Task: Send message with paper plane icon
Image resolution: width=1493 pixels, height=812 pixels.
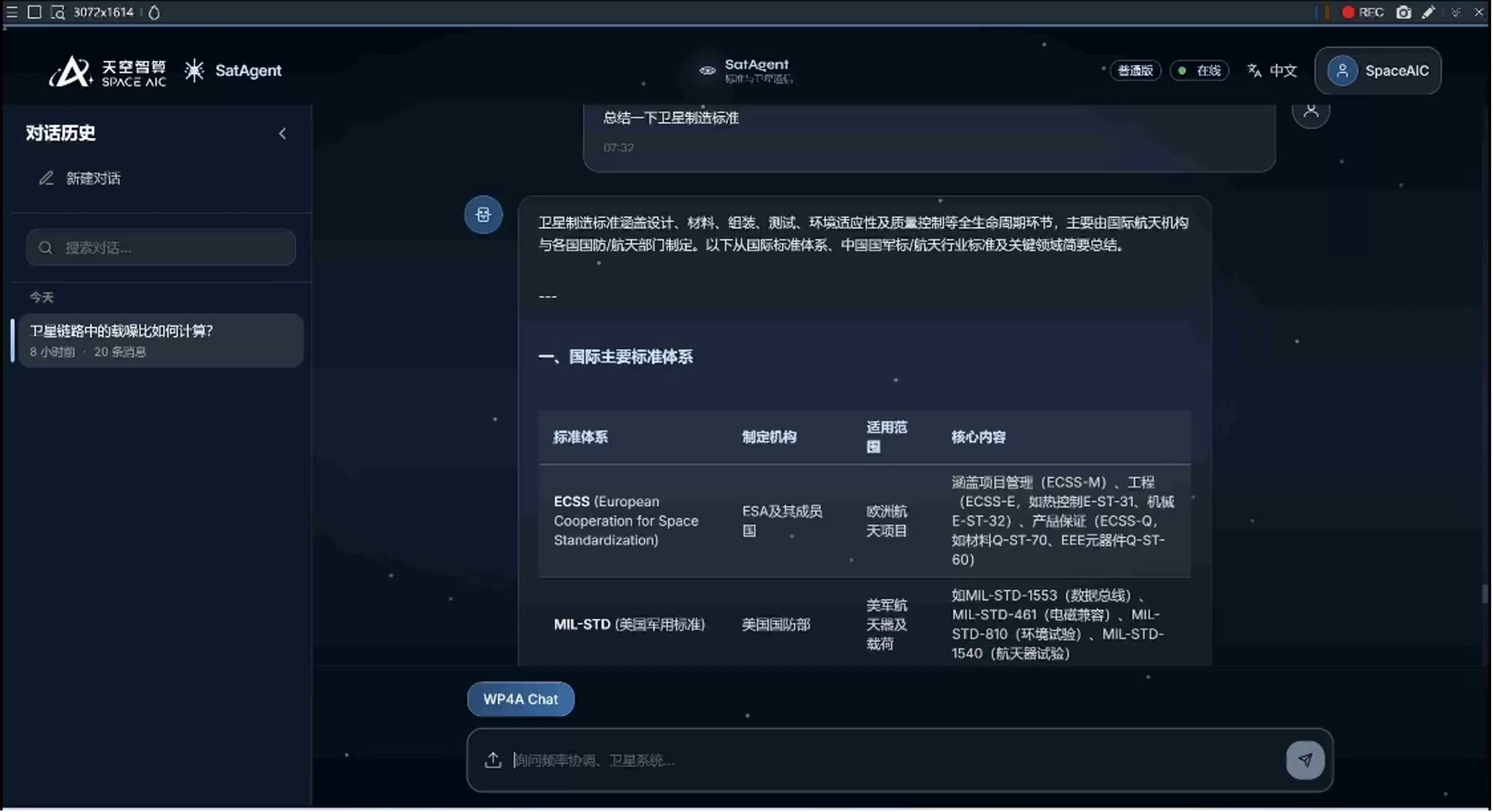Action: click(x=1306, y=760)
